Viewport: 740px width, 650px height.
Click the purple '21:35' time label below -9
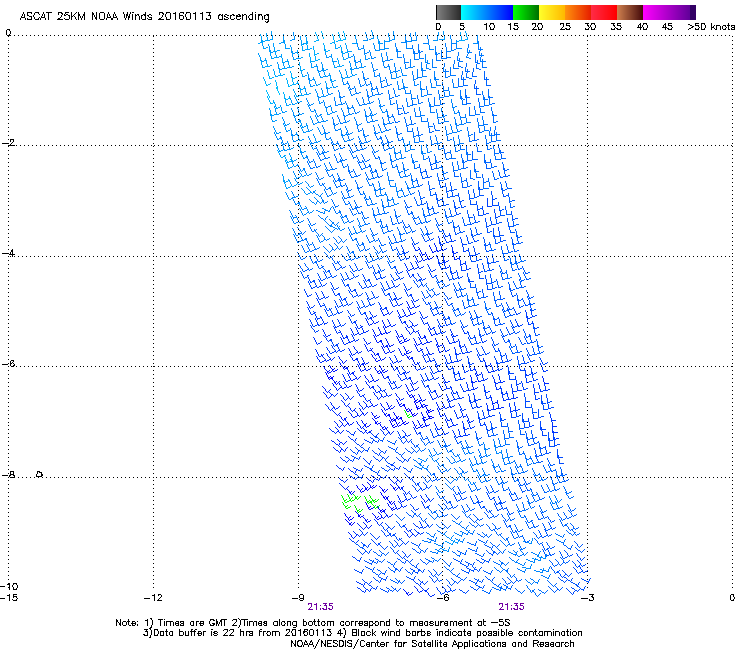click(x=320, y=607)
